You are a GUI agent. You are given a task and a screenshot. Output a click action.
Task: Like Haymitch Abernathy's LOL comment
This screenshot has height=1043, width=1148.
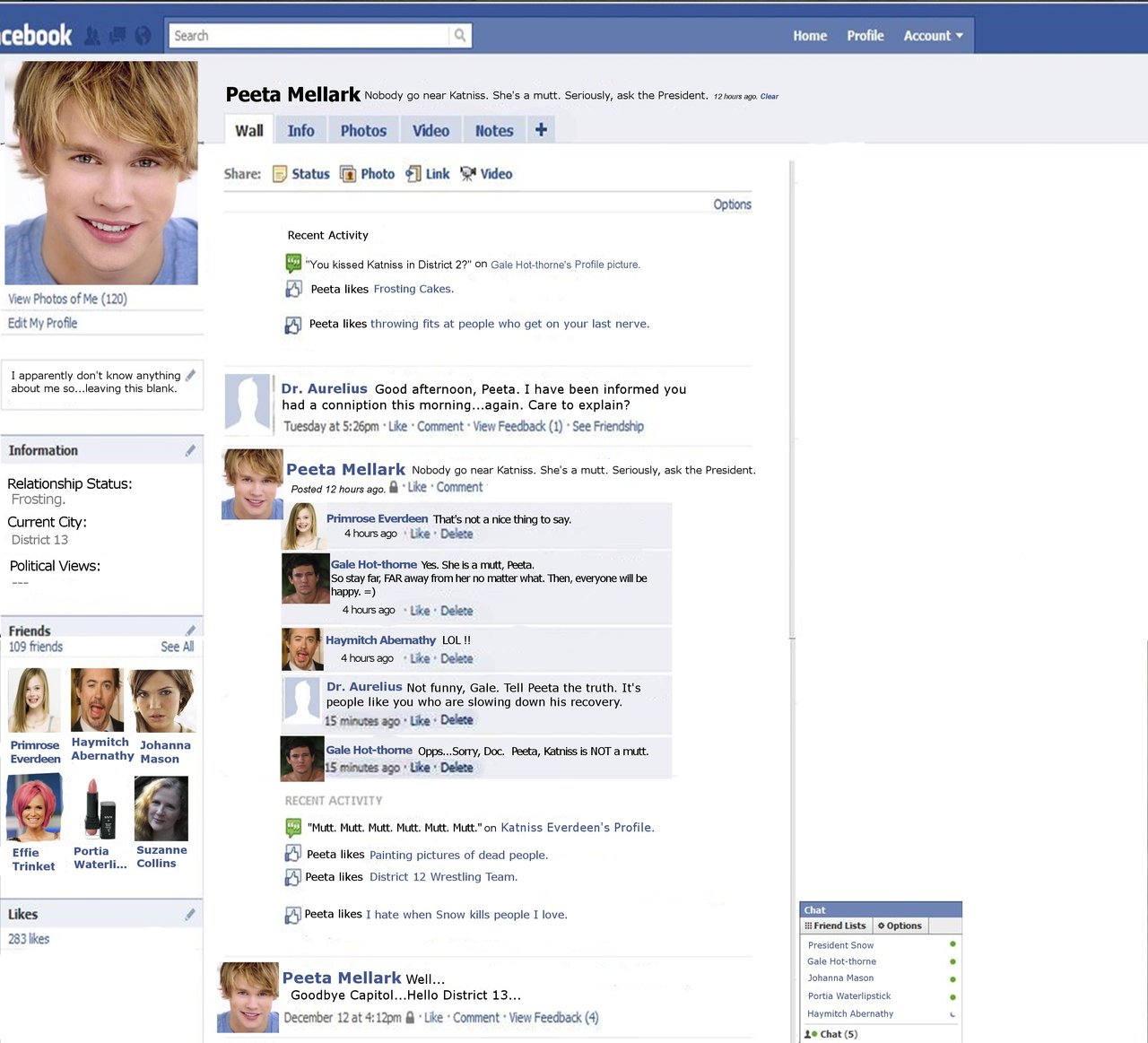[420, 658]
